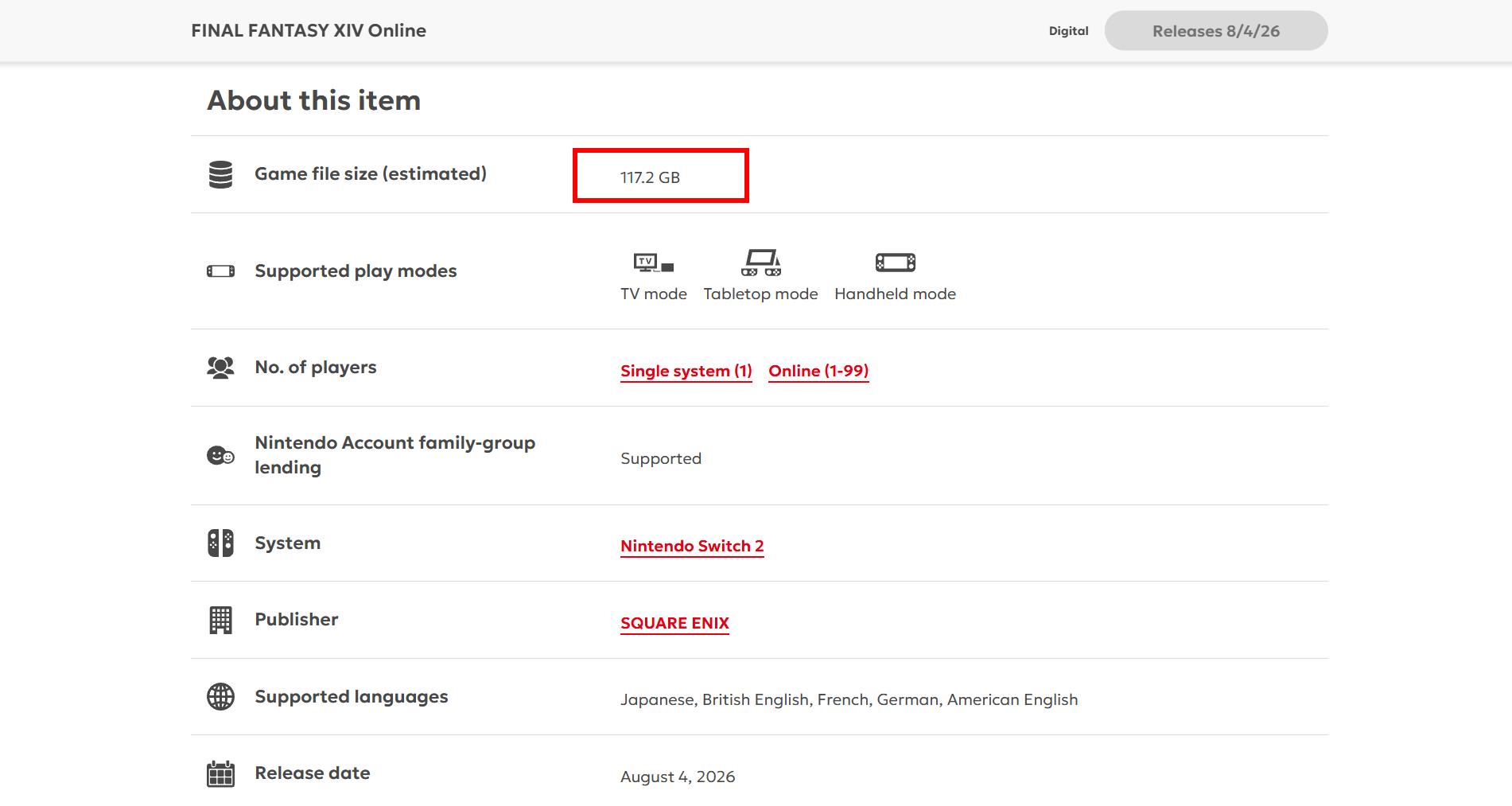Click the Nintendo Account family-group lending label

pyautogui.click(x=395, y=455)
